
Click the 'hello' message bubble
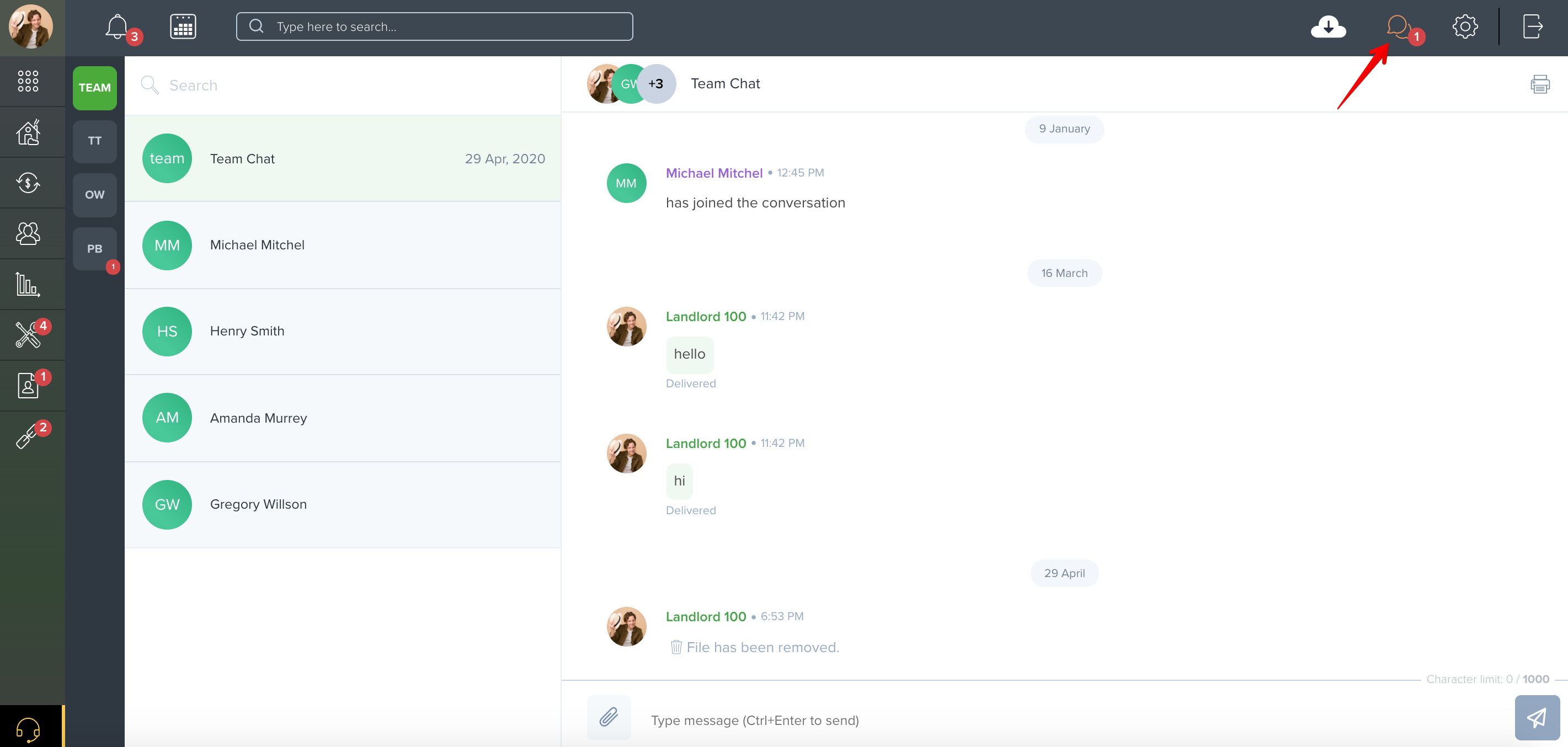(x=690, y=354)
